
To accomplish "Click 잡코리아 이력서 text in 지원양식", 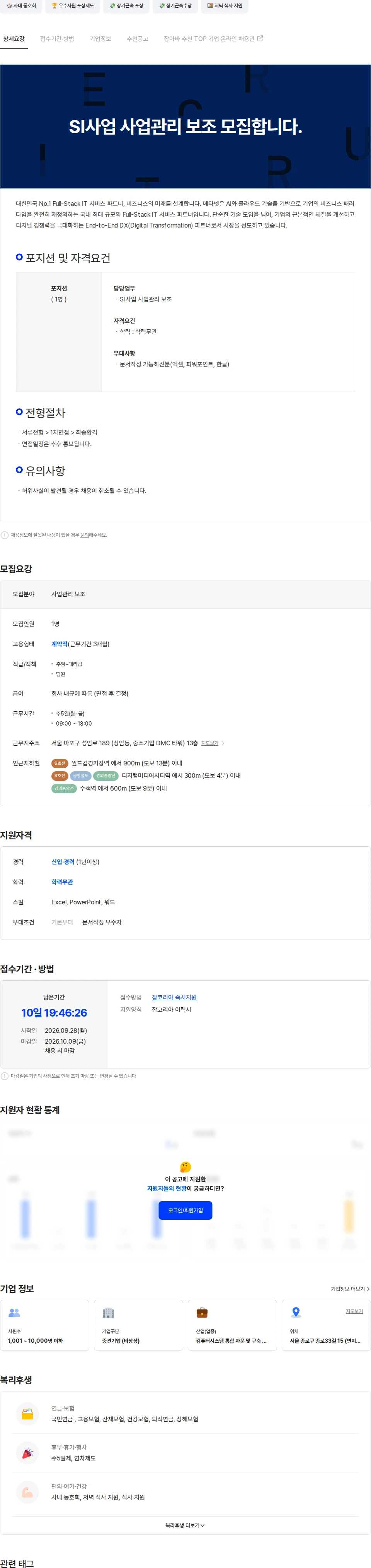I will coord(172,1010).
